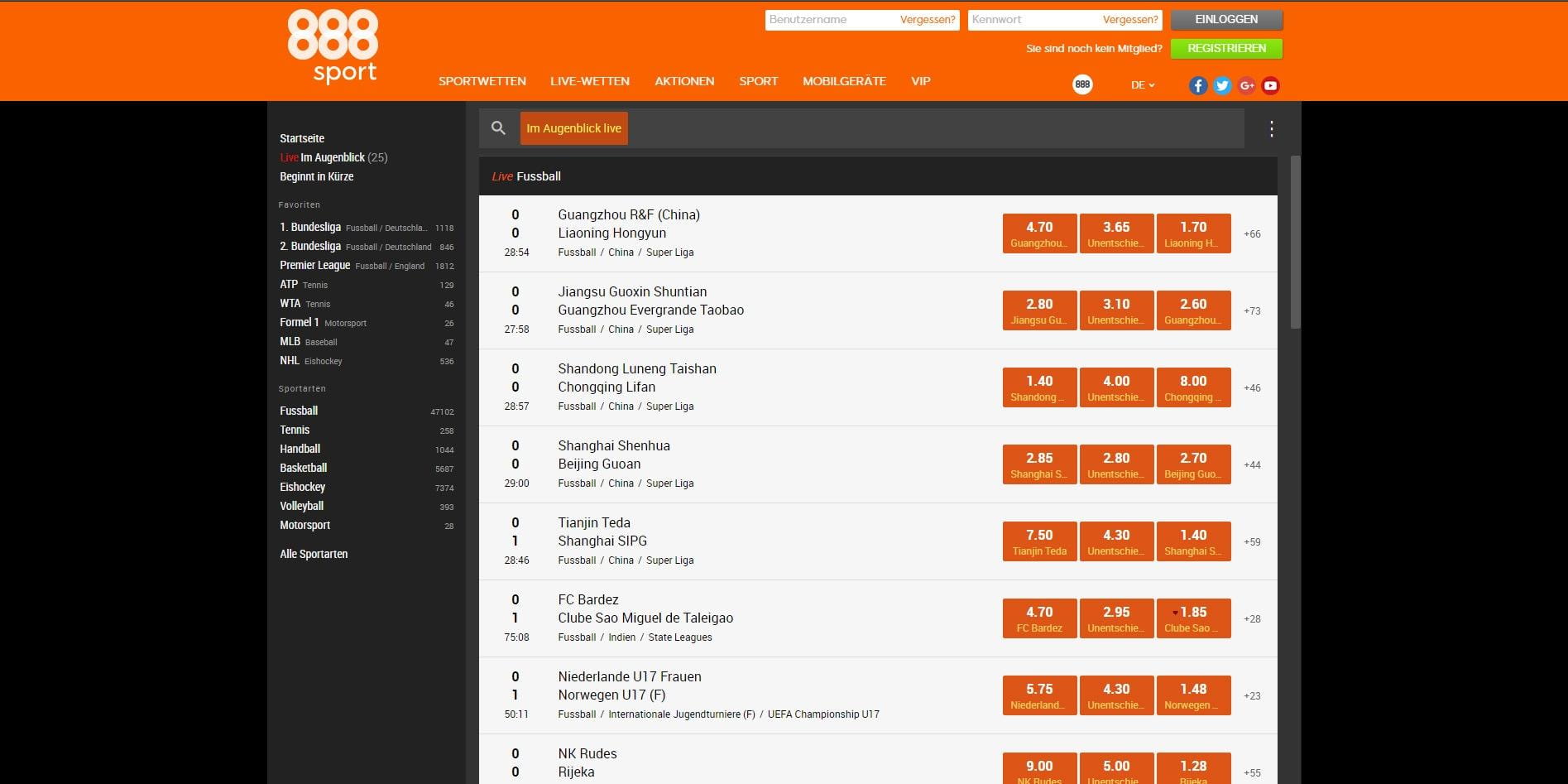The width and height of the screenshot is (1568, 784).
Task: Open Premier League favorite
Action: click(367, 265)
